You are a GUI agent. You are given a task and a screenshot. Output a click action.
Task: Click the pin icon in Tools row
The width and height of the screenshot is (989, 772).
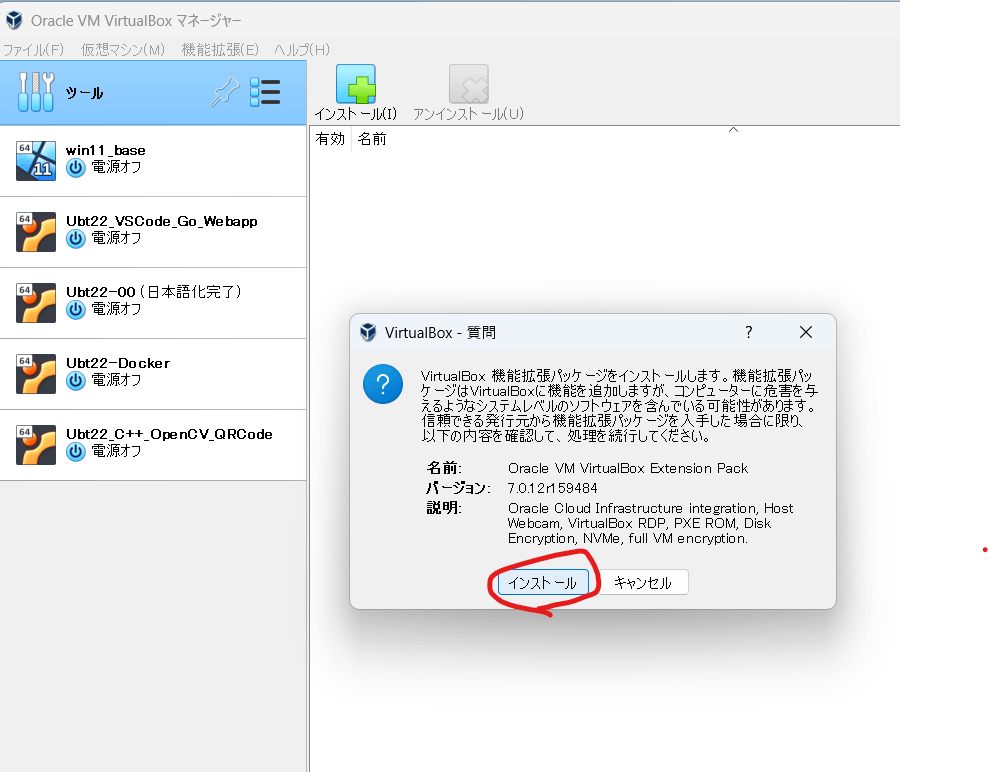point(225,92)
